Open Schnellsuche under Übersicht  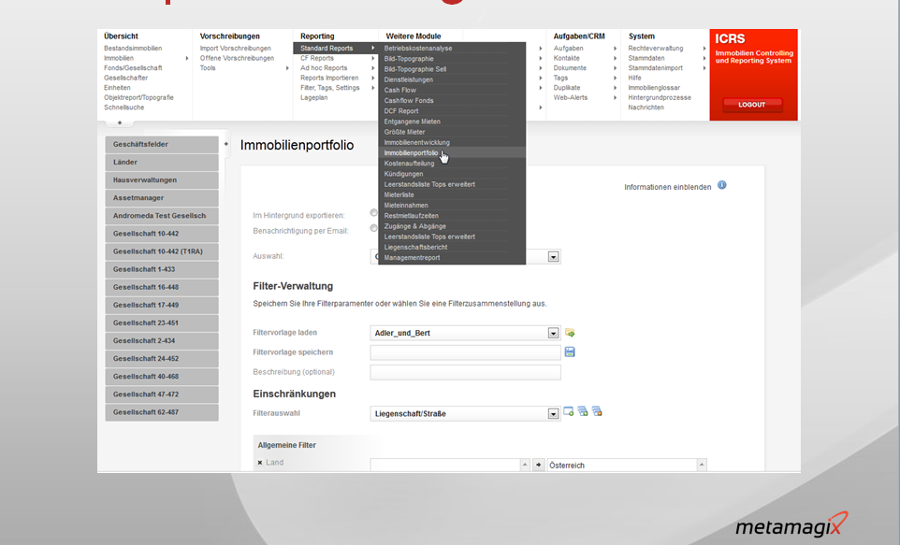pyautogui.click(x=124, y=107)
